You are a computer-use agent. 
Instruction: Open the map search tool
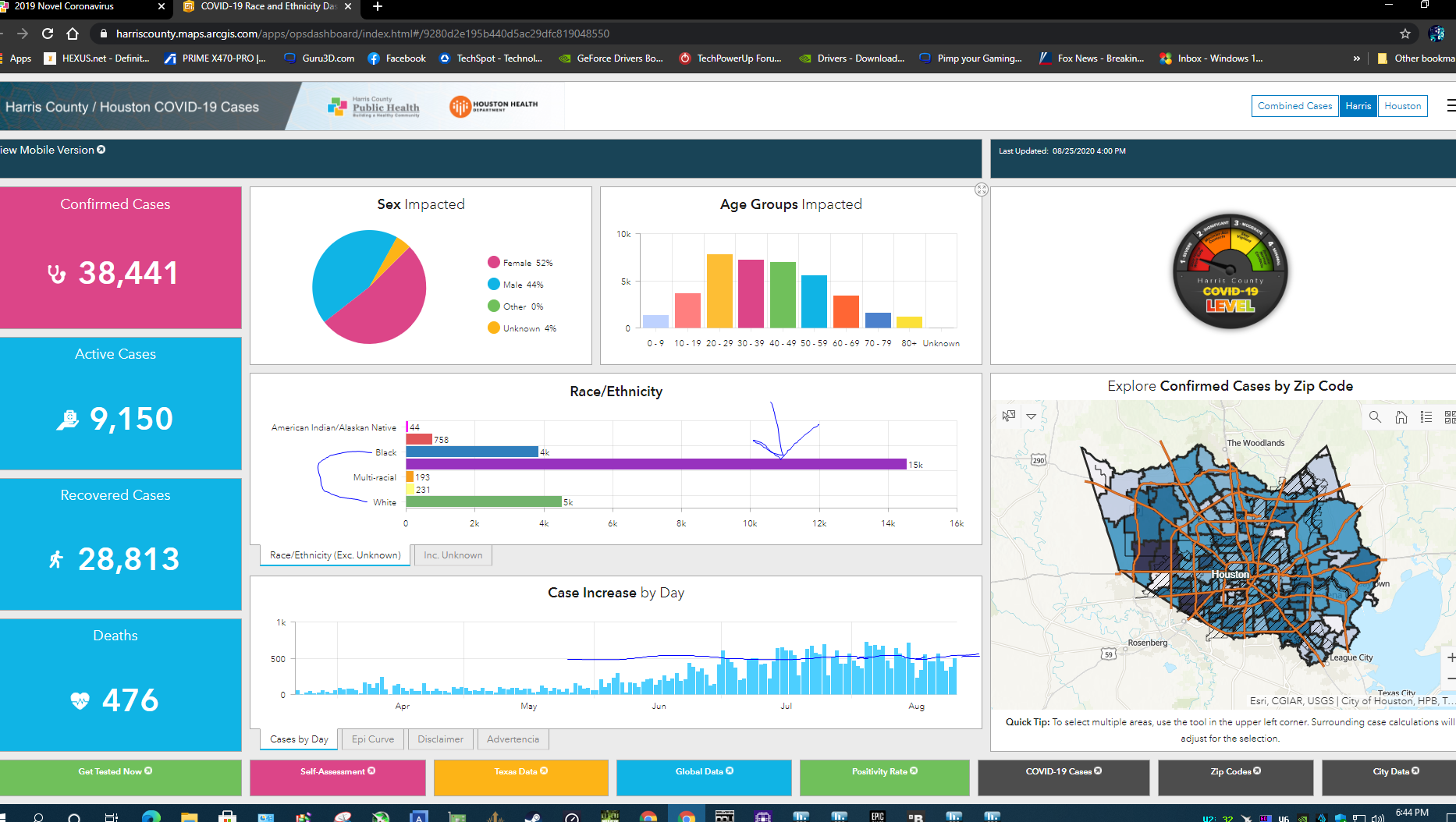tap(1375, 417)
